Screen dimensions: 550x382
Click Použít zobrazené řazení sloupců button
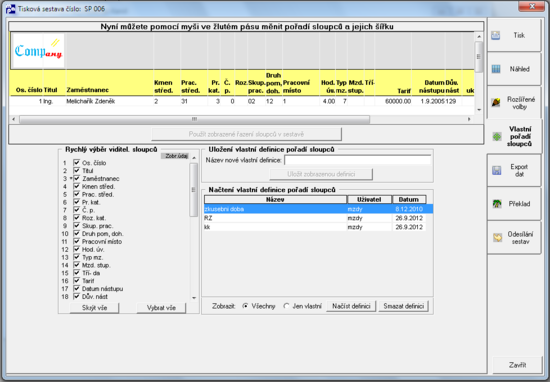click(246, 134)
